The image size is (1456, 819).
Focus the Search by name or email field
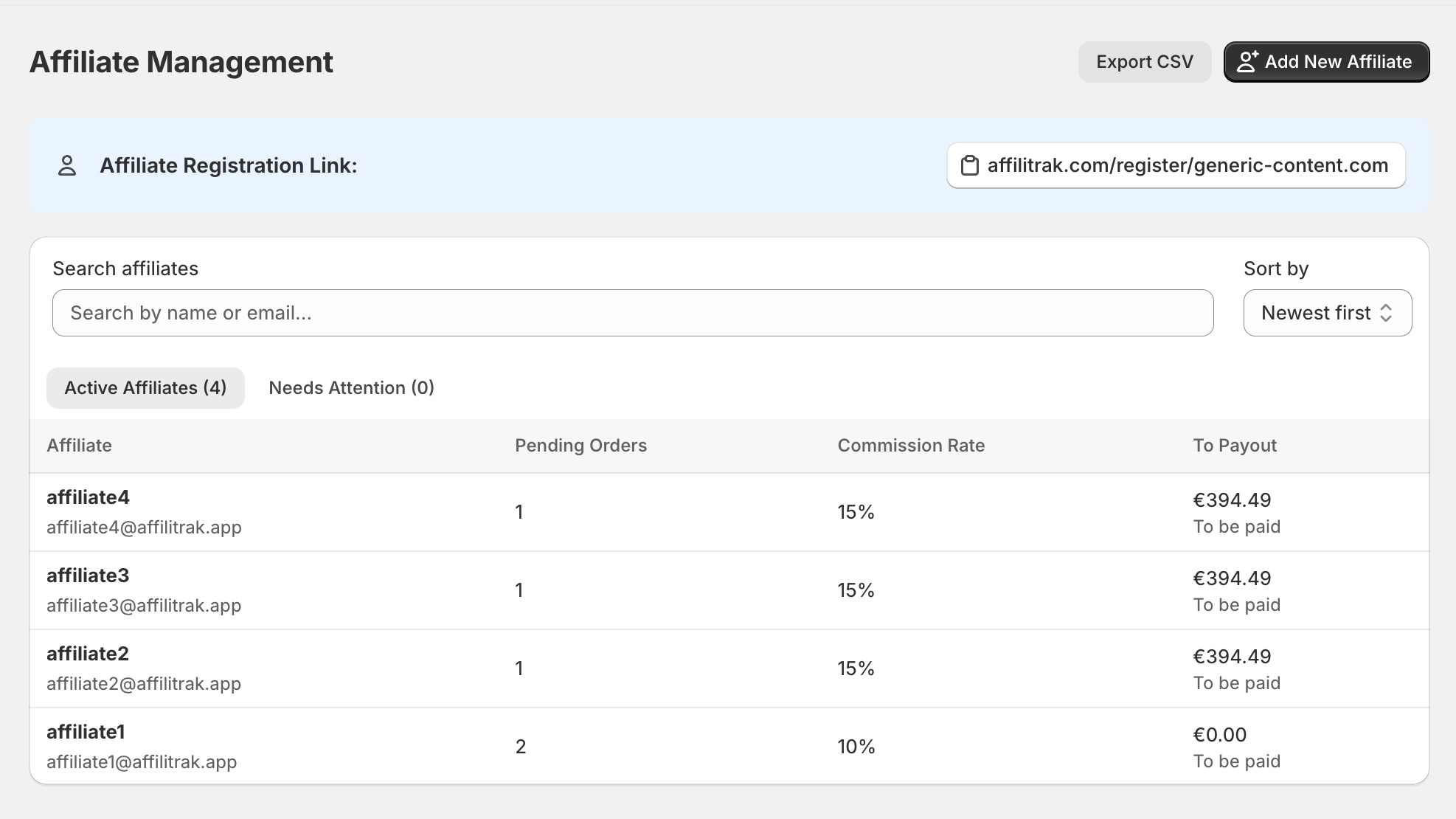tap(633, 313)
